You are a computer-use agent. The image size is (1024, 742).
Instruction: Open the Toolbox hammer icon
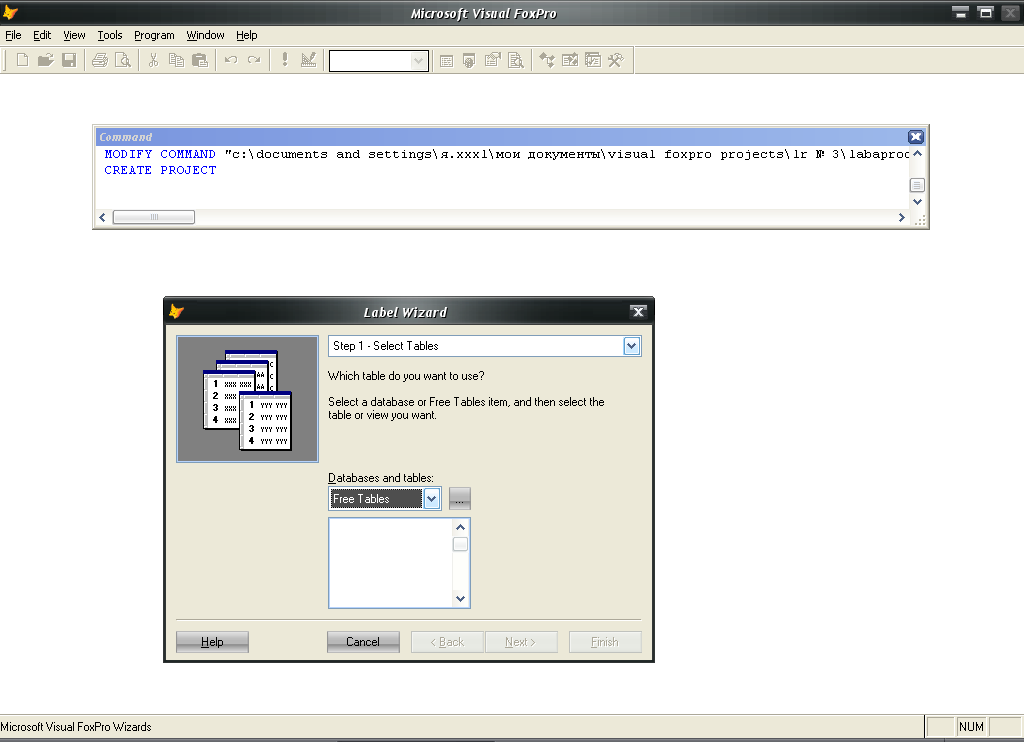(616, 60)
